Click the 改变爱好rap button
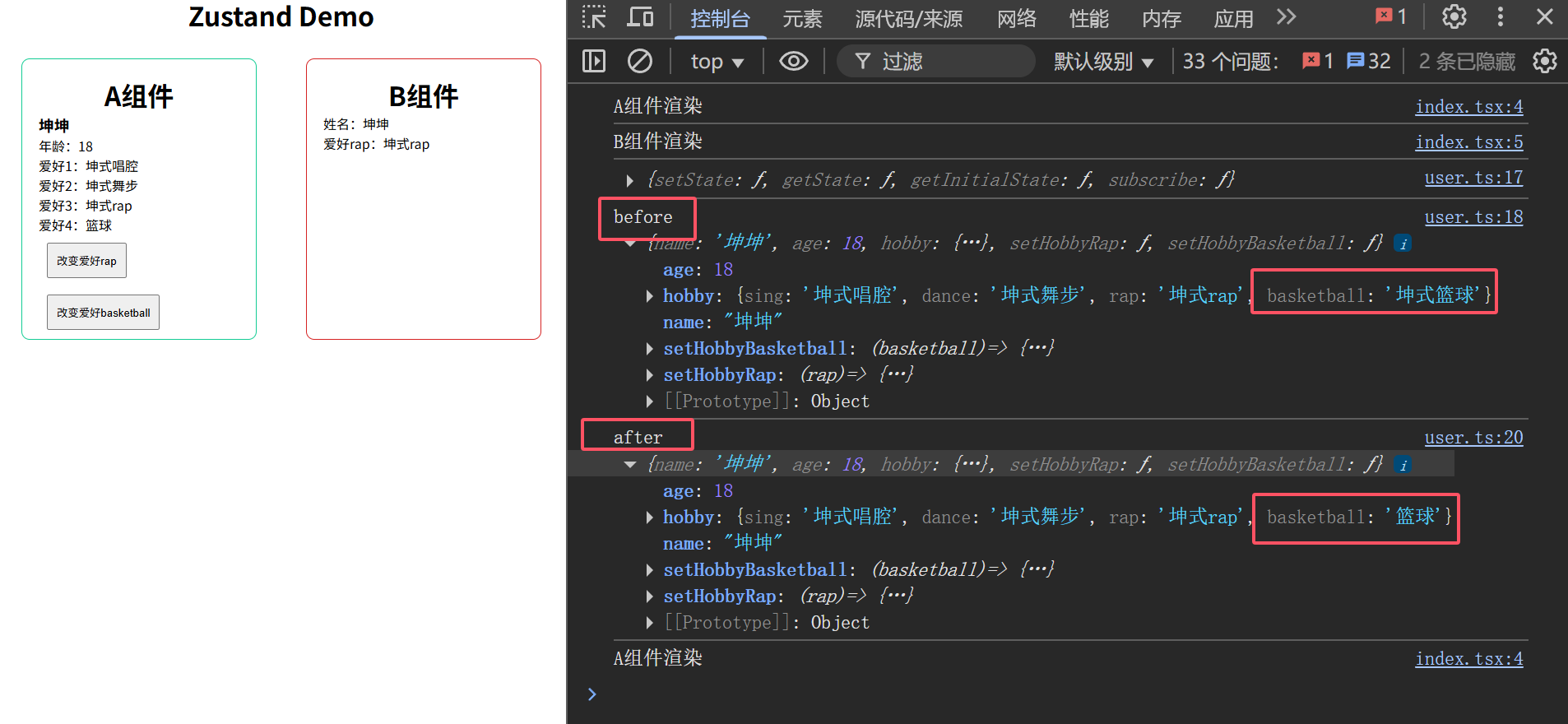 86,261
